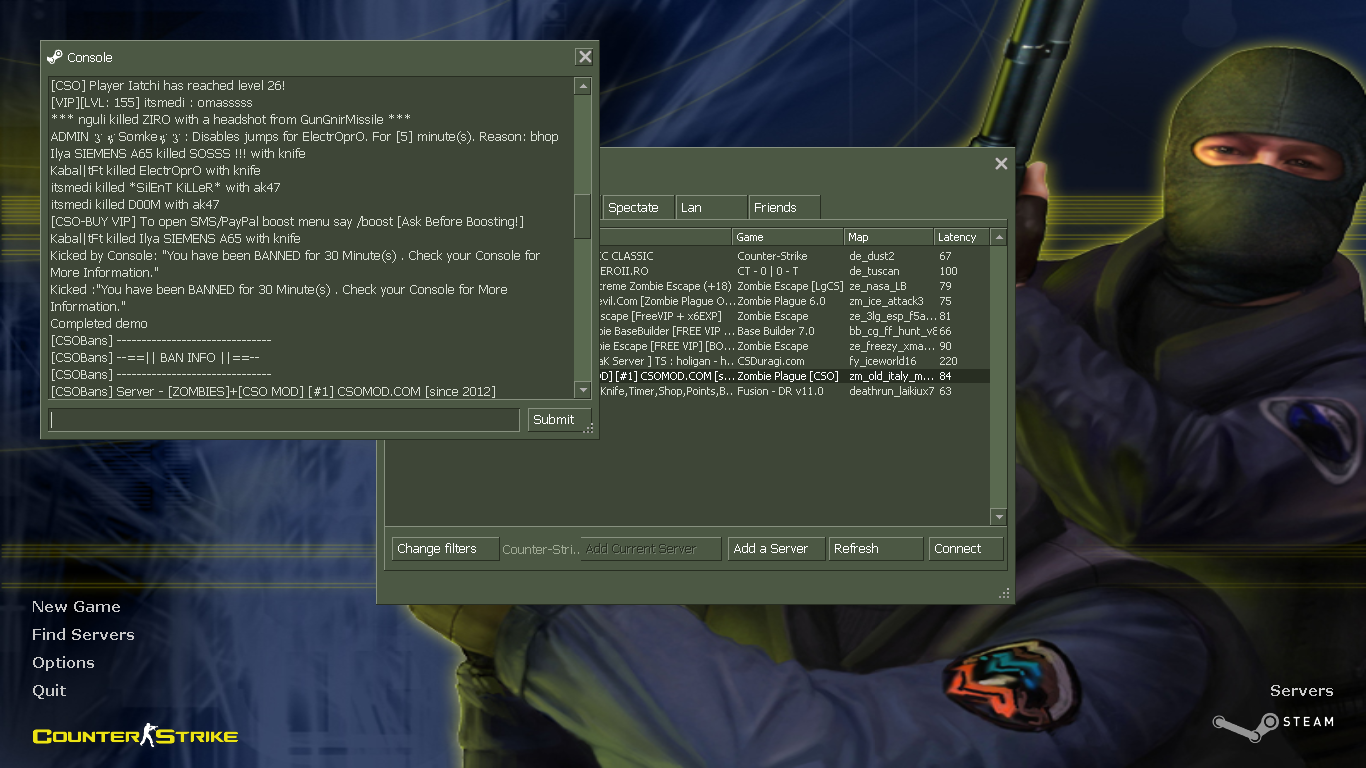Refresh the server list
Viewport: 1366px width, 768px height.
pyautogui.click(x=875, y=549)
